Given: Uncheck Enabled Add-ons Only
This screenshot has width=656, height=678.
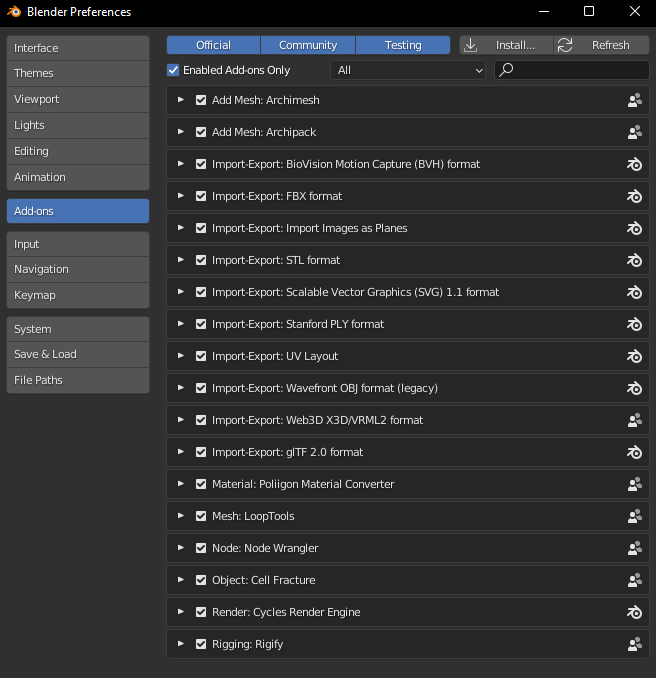Looking at the screenshot, I should [174, 70].
